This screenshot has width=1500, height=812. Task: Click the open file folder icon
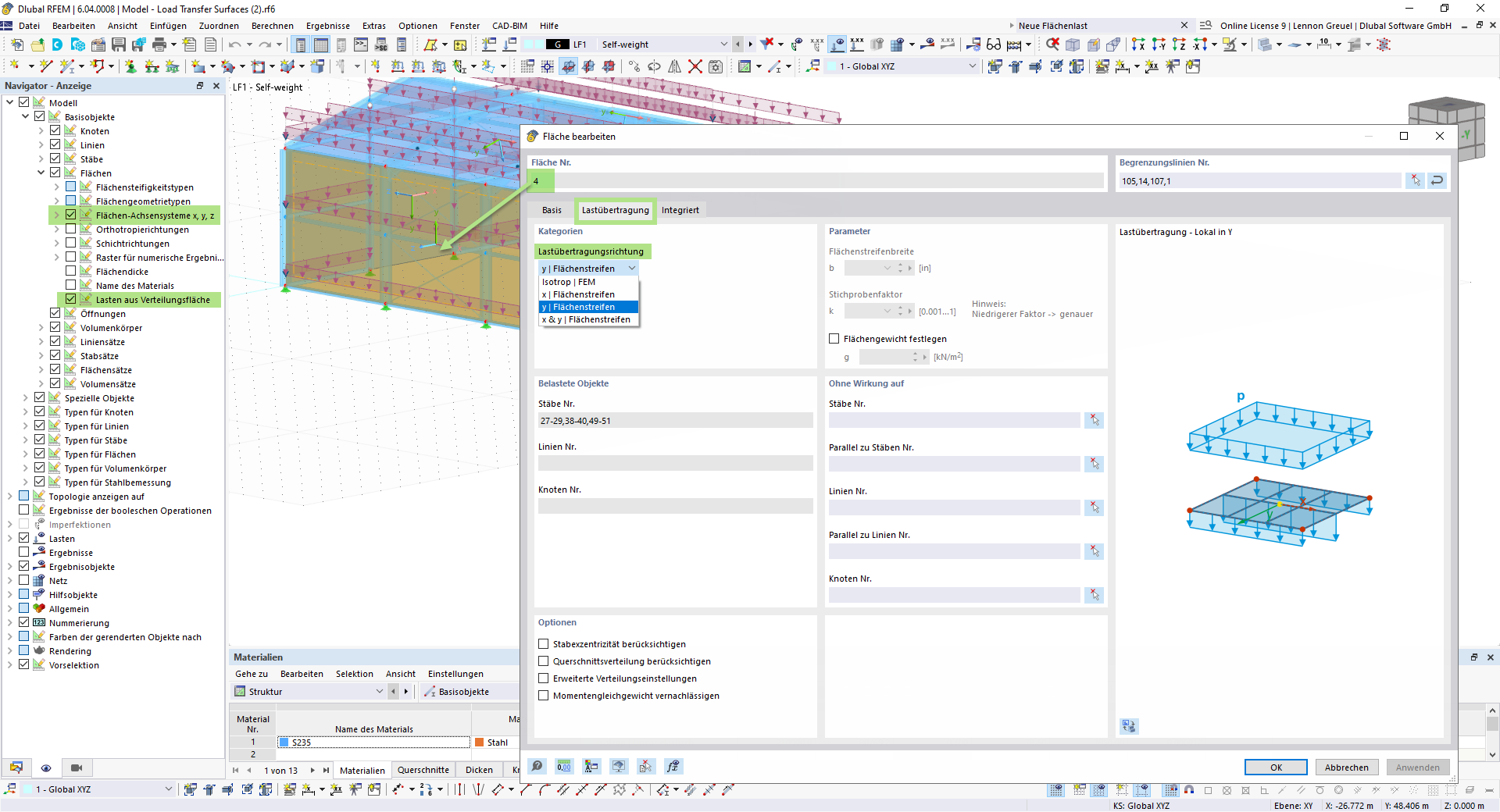[x=37, y=45]
